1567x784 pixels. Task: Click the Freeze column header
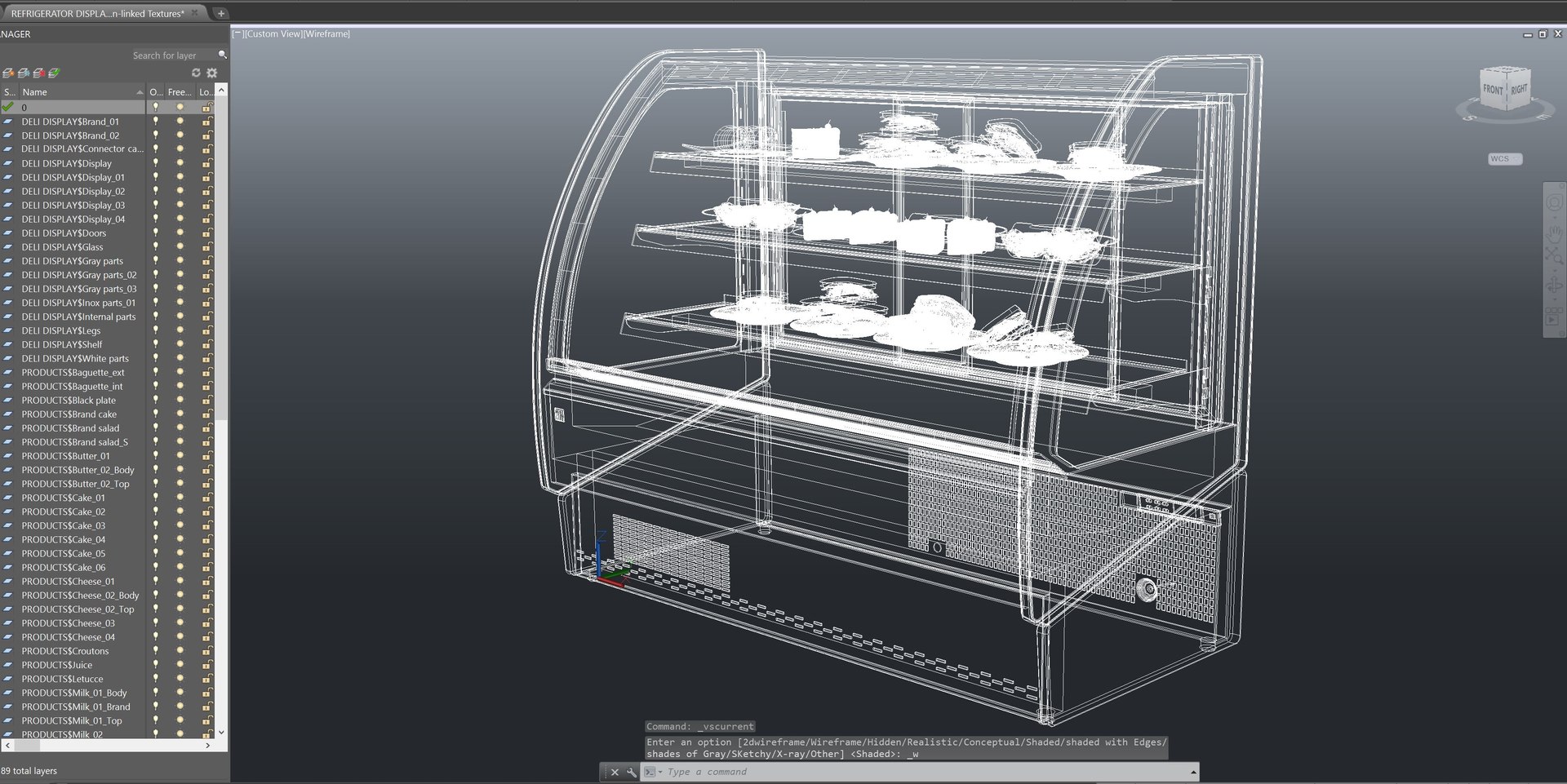[x=180, y=92]
